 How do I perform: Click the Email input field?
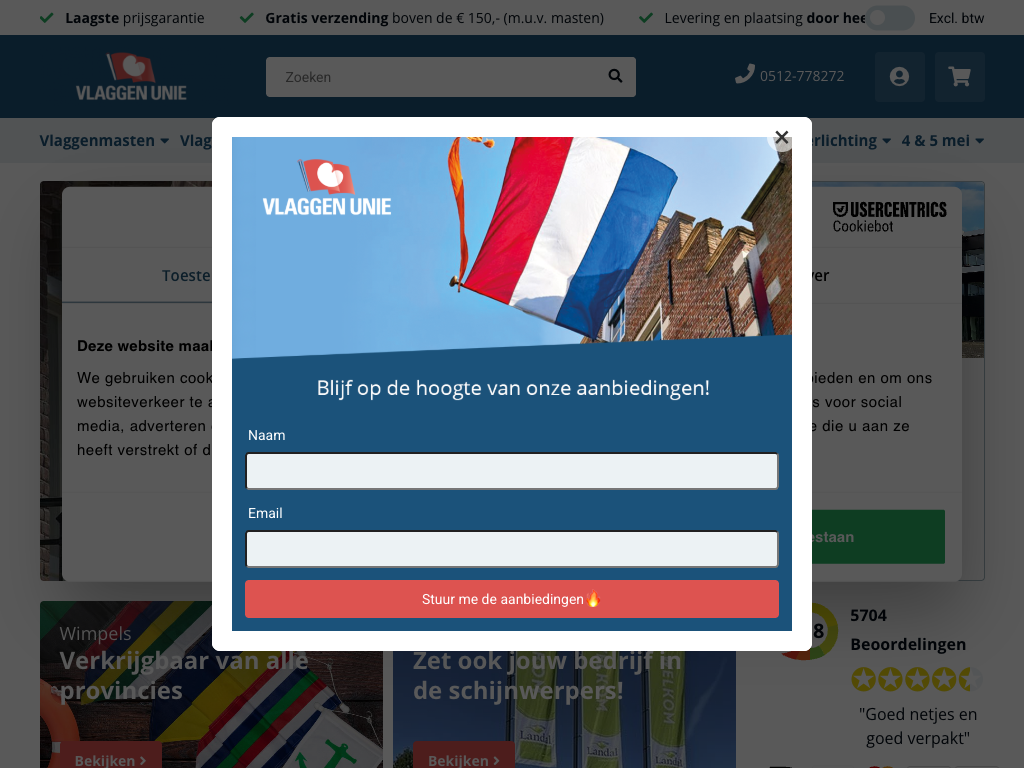512,549
